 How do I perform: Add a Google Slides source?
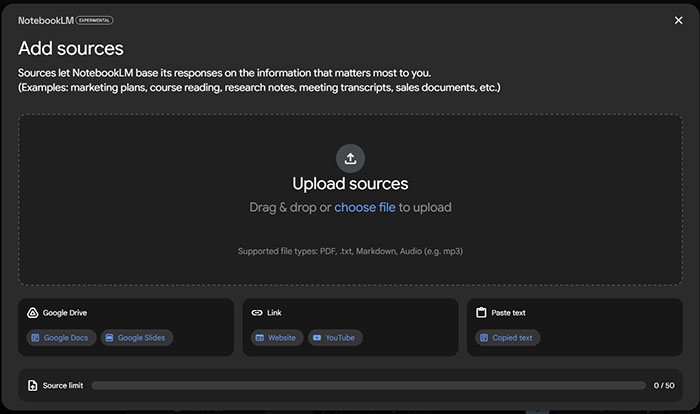137,338
